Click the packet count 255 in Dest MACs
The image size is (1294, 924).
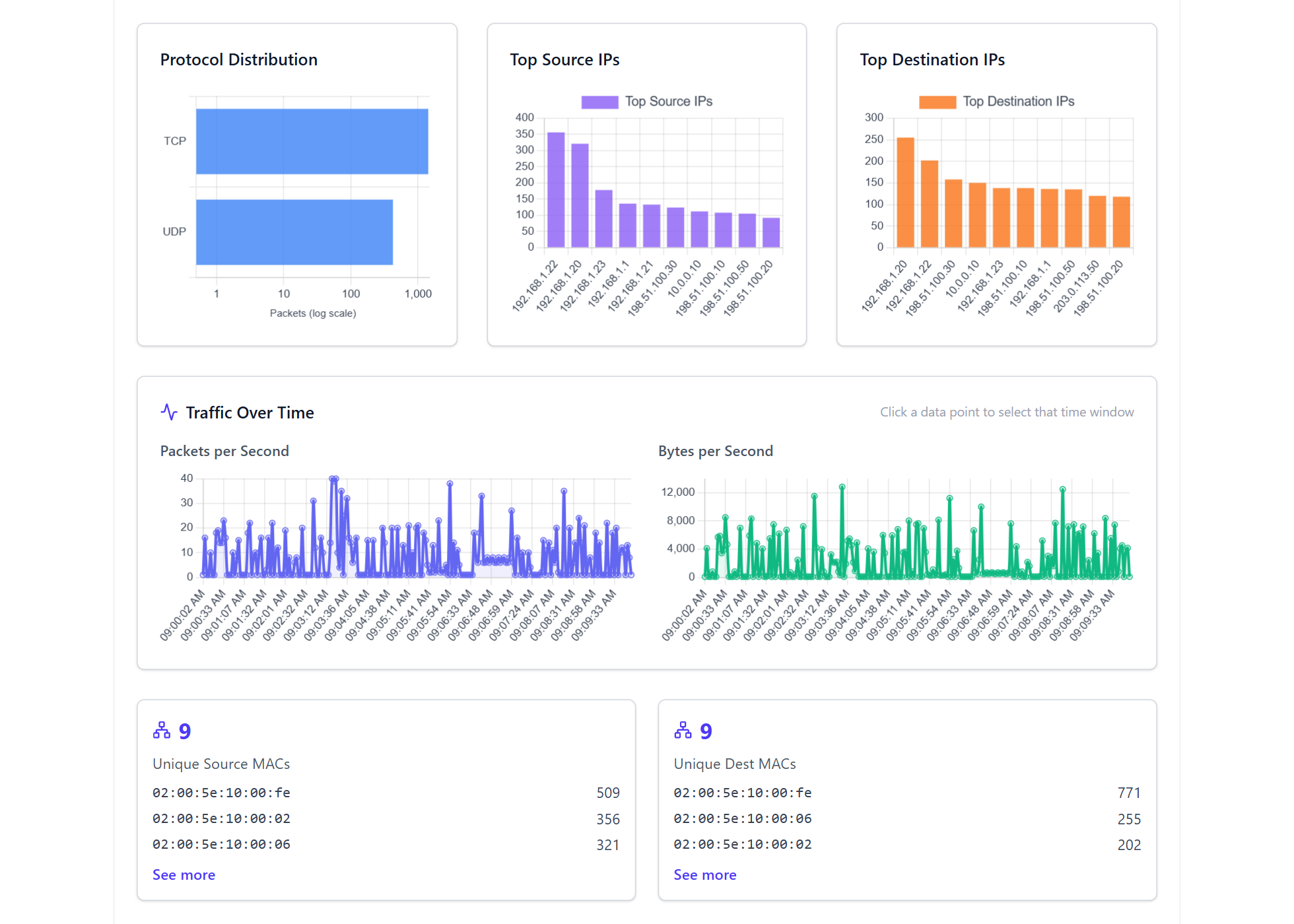(1129, 819)
